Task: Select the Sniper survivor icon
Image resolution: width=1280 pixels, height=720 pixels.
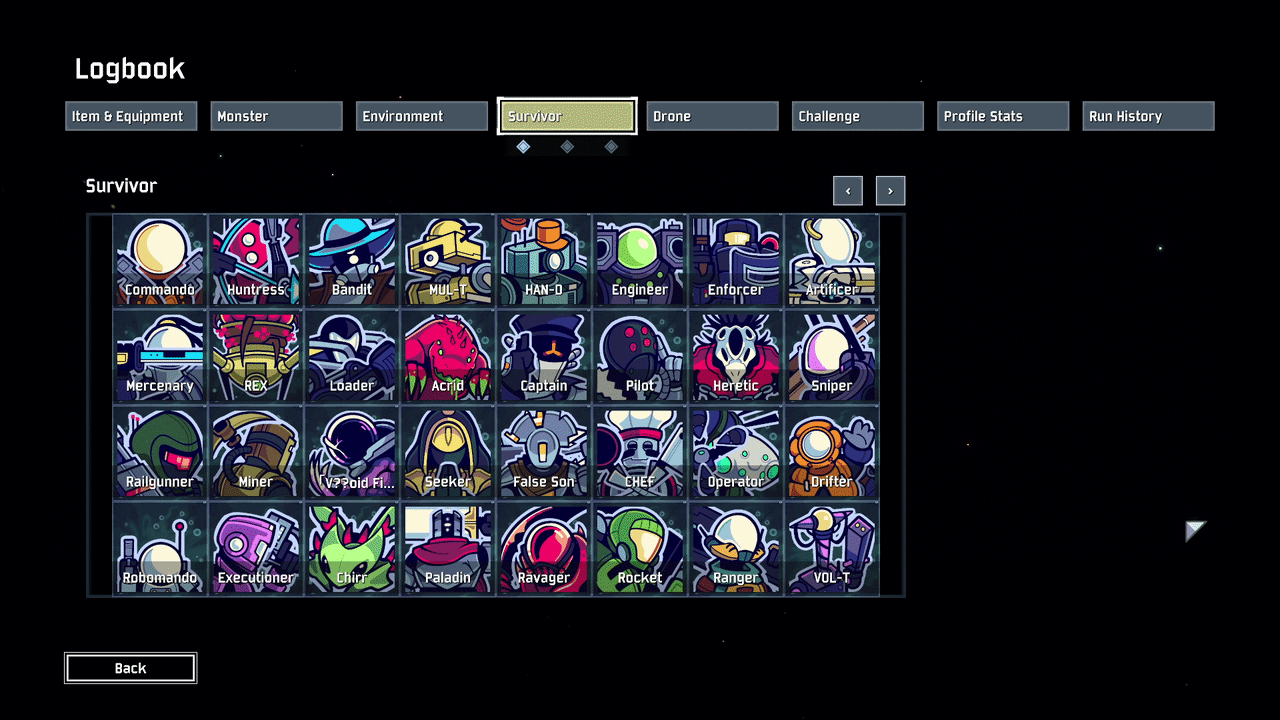Action: (832, 356)
